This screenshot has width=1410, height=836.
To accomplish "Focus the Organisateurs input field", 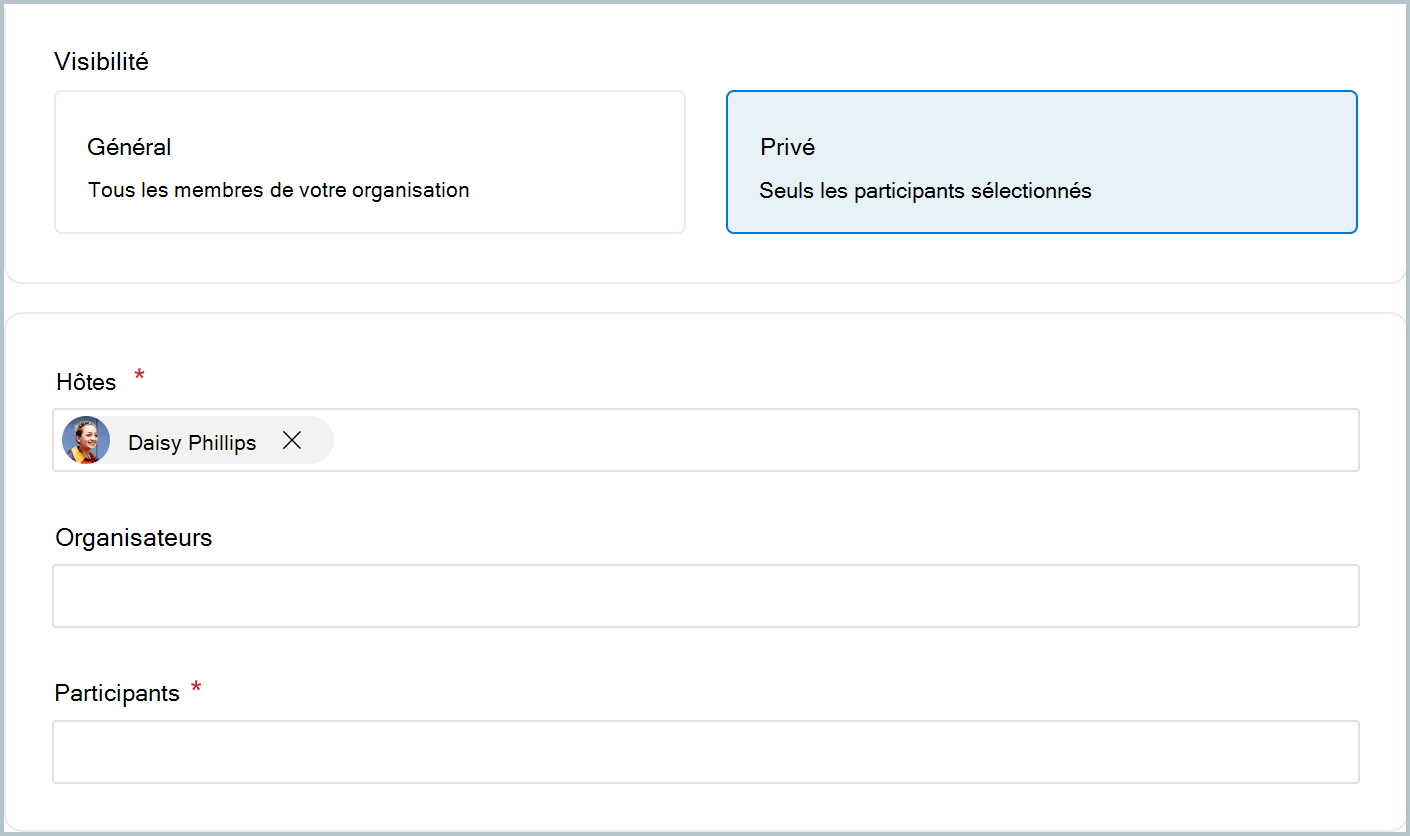I will pyautogui.click(x=706, y=596).
